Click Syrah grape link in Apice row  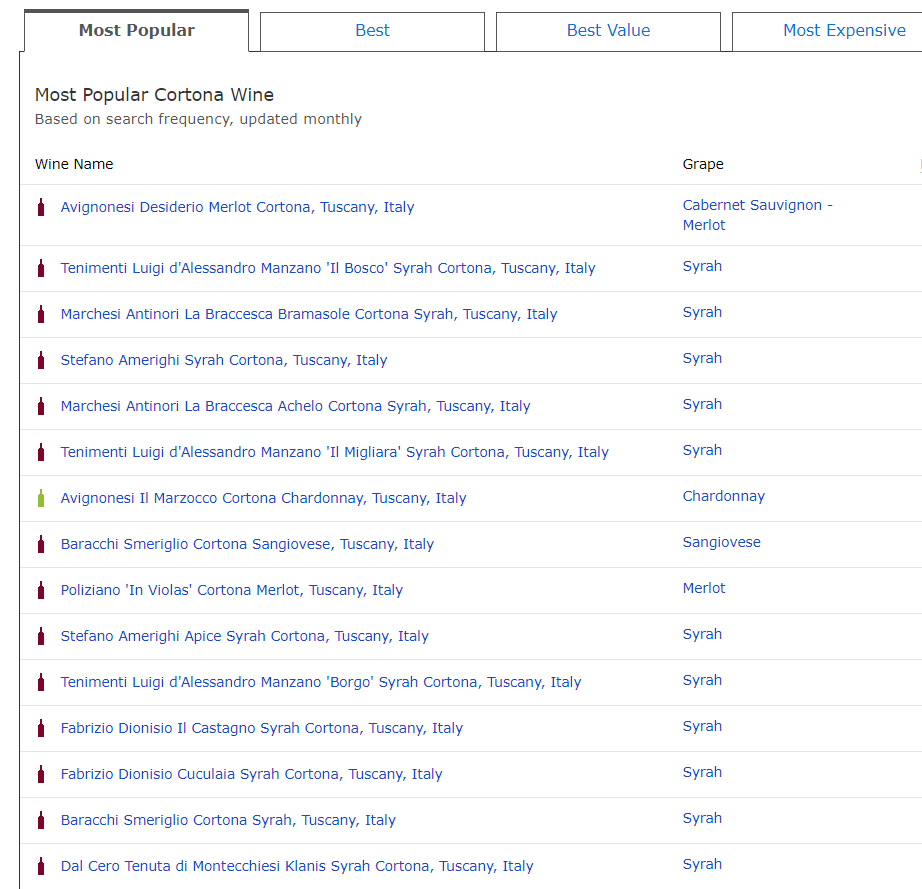click(702, 634)
